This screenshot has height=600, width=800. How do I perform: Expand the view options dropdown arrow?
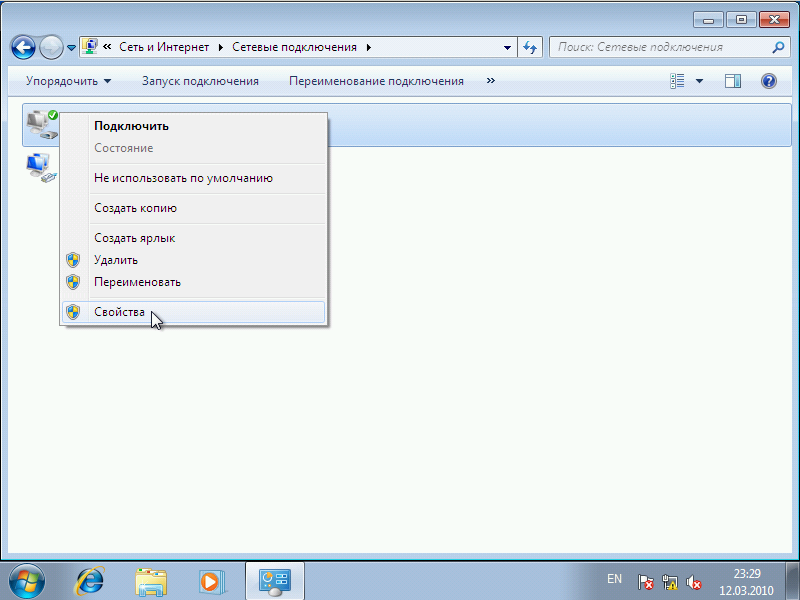[699, 81]
